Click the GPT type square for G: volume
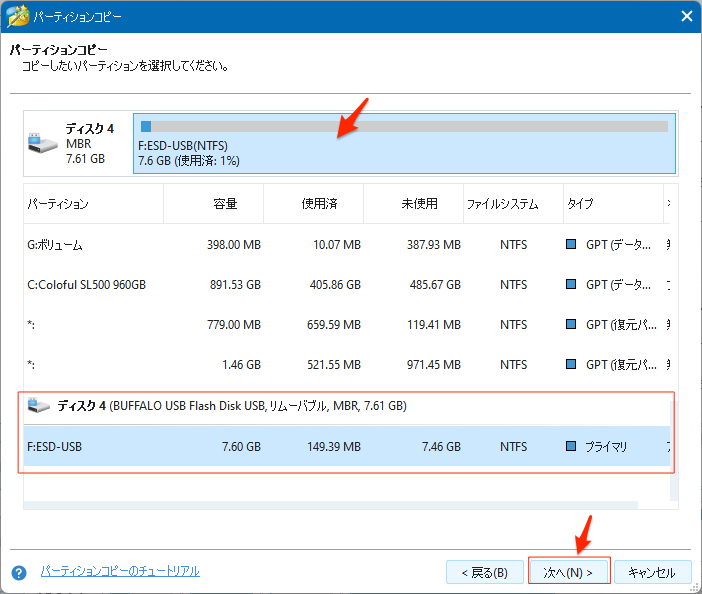This screenshot has height=594, width=702. point(571,244)
